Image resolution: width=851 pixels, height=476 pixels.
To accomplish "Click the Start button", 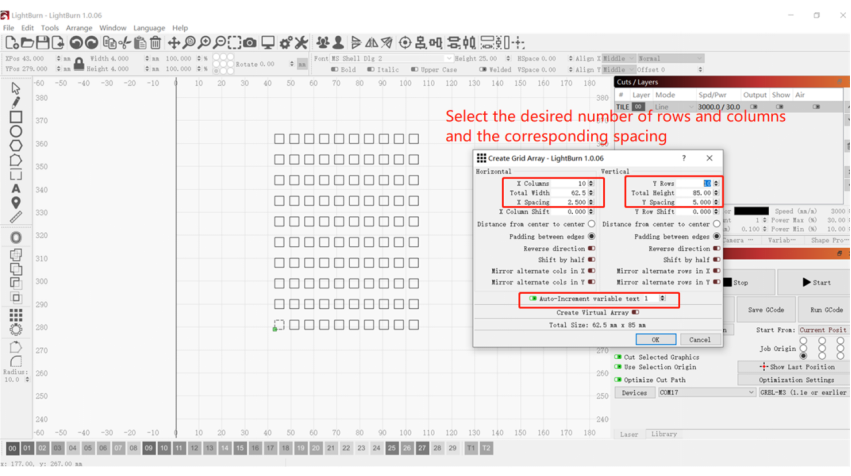I will pyautogui.click(x=816, y=282).
